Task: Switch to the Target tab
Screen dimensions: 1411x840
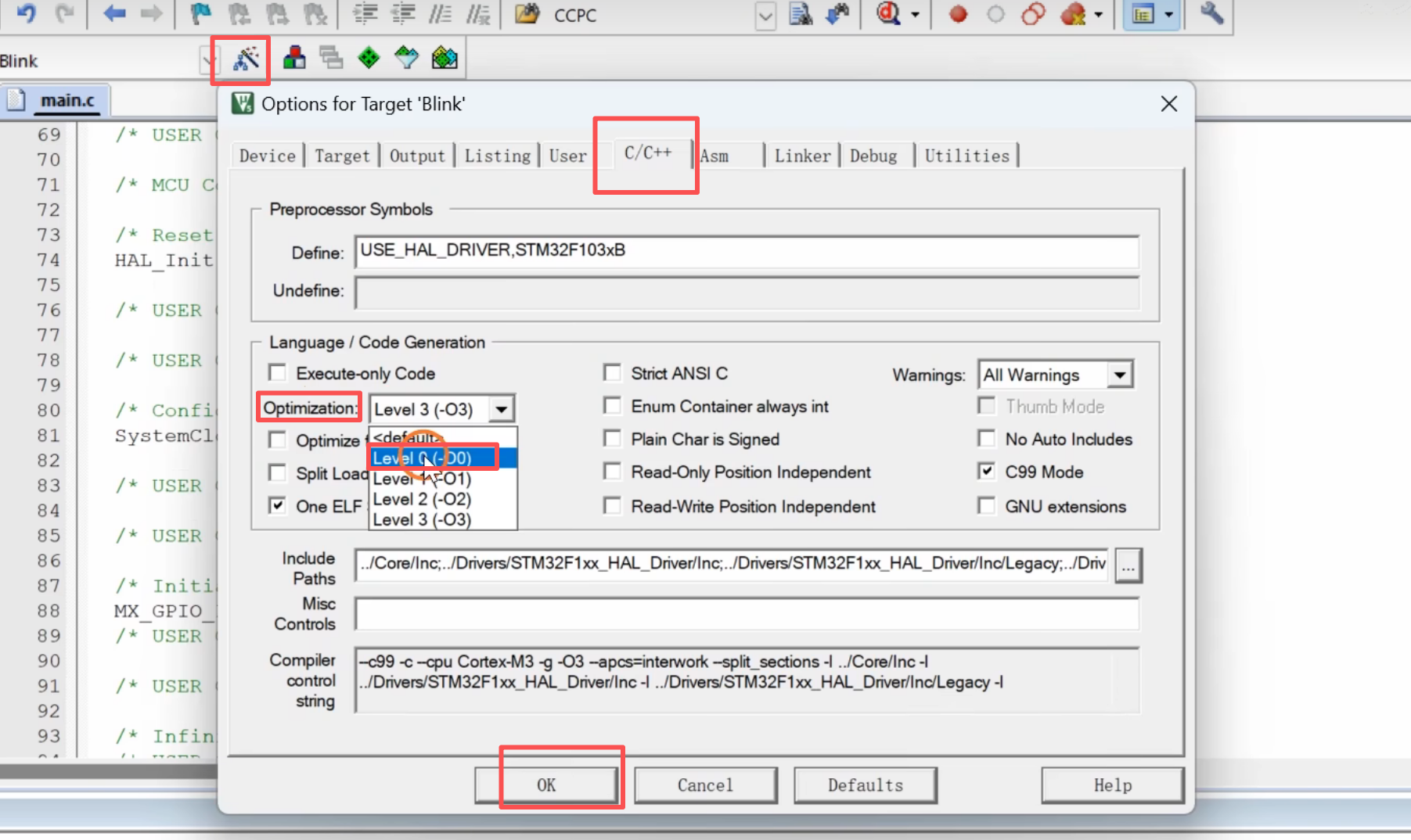Action: (x=342, y=156)
